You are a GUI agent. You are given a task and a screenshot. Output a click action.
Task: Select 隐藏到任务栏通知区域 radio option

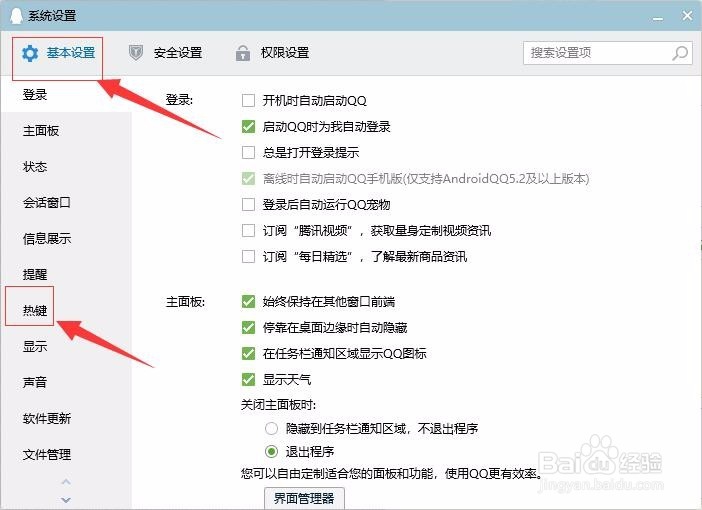click(271, 429)
